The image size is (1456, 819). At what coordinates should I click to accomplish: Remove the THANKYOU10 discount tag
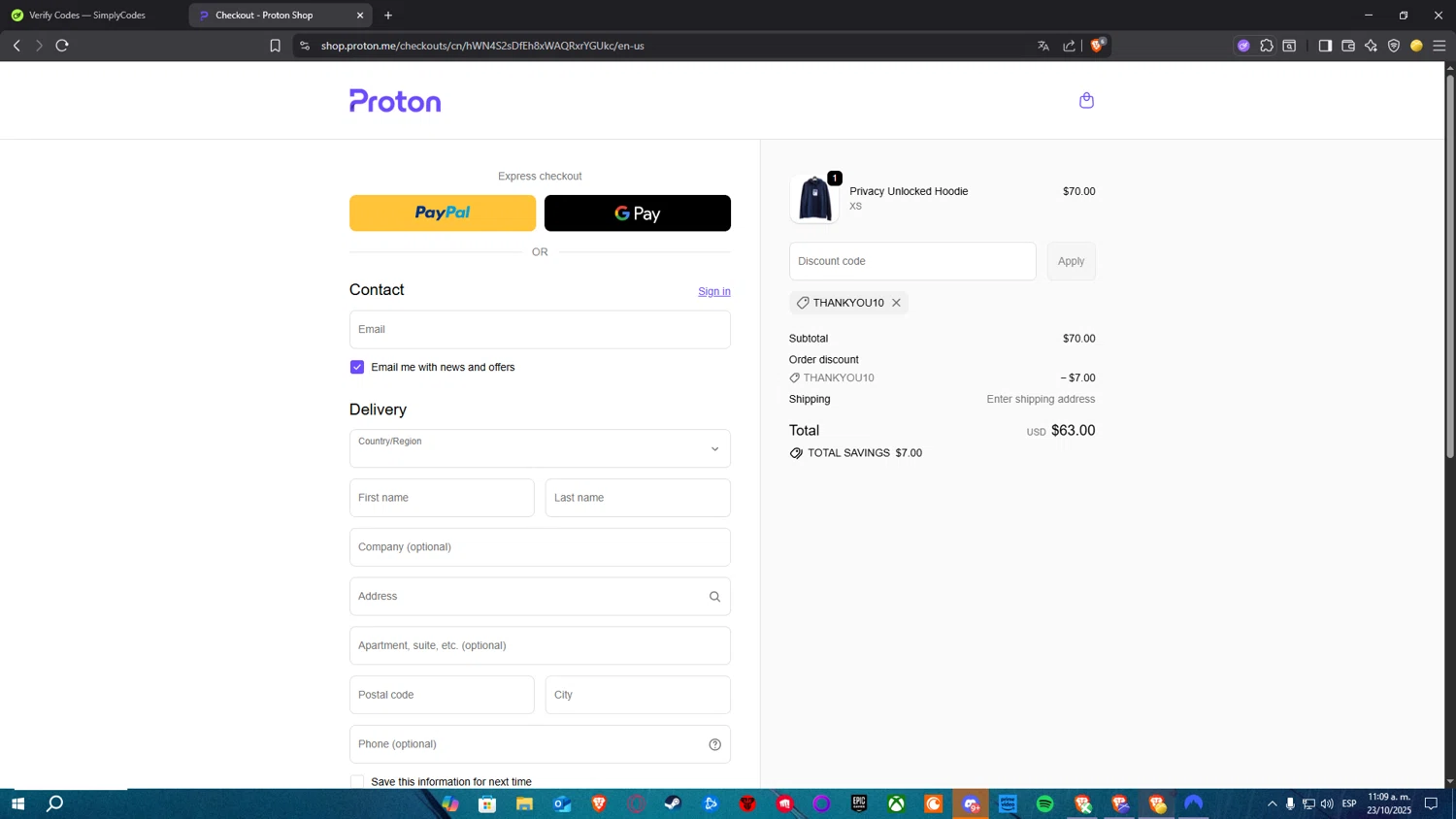(x=896, y=303)
